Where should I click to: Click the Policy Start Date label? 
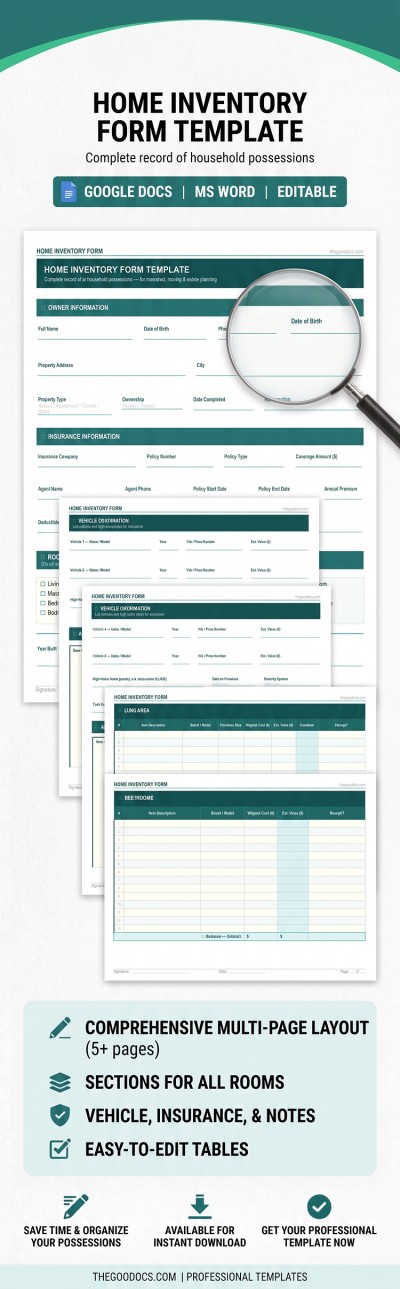pyautogui.click(x=210, y=488)
